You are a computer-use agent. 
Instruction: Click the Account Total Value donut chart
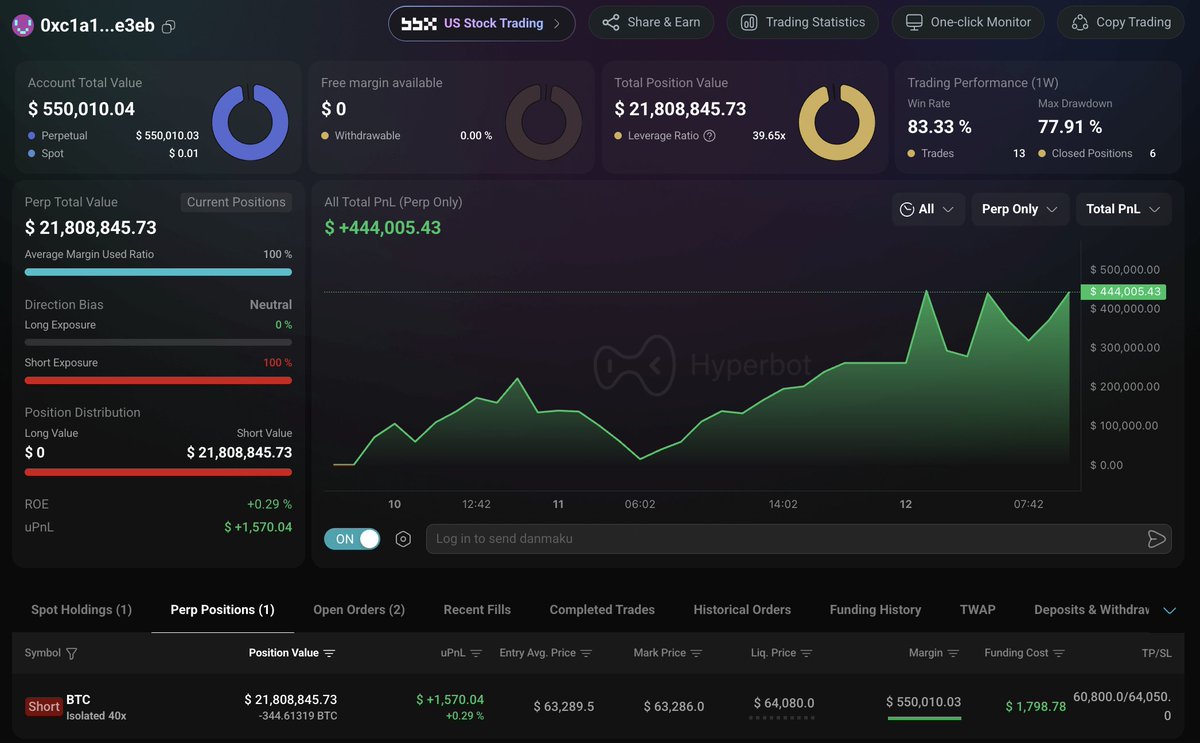(250, 122)
